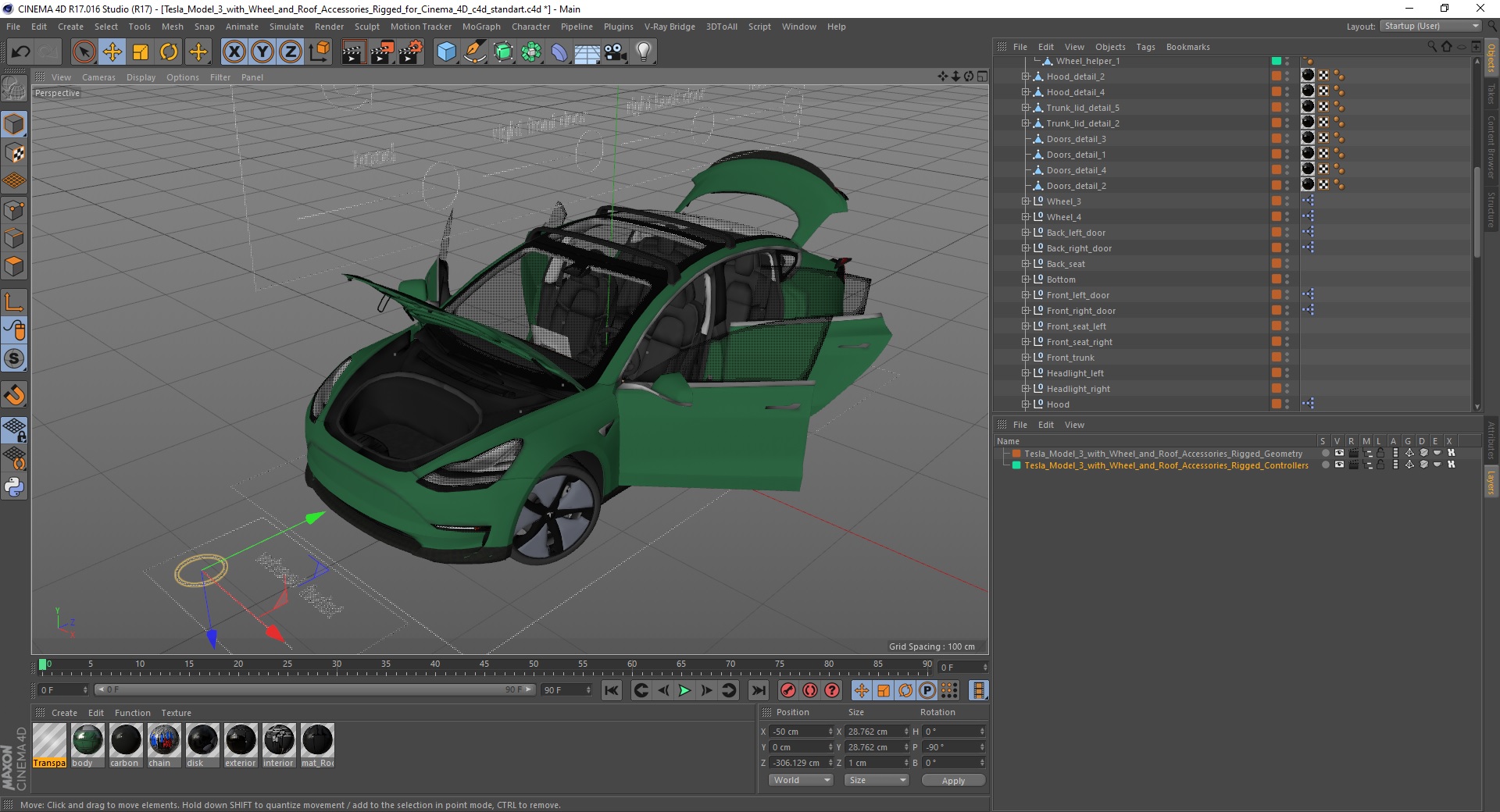This screenshot has height=812, width=1500.
Task: Activate the Move tool in toolbar
Action: point(112,52)
